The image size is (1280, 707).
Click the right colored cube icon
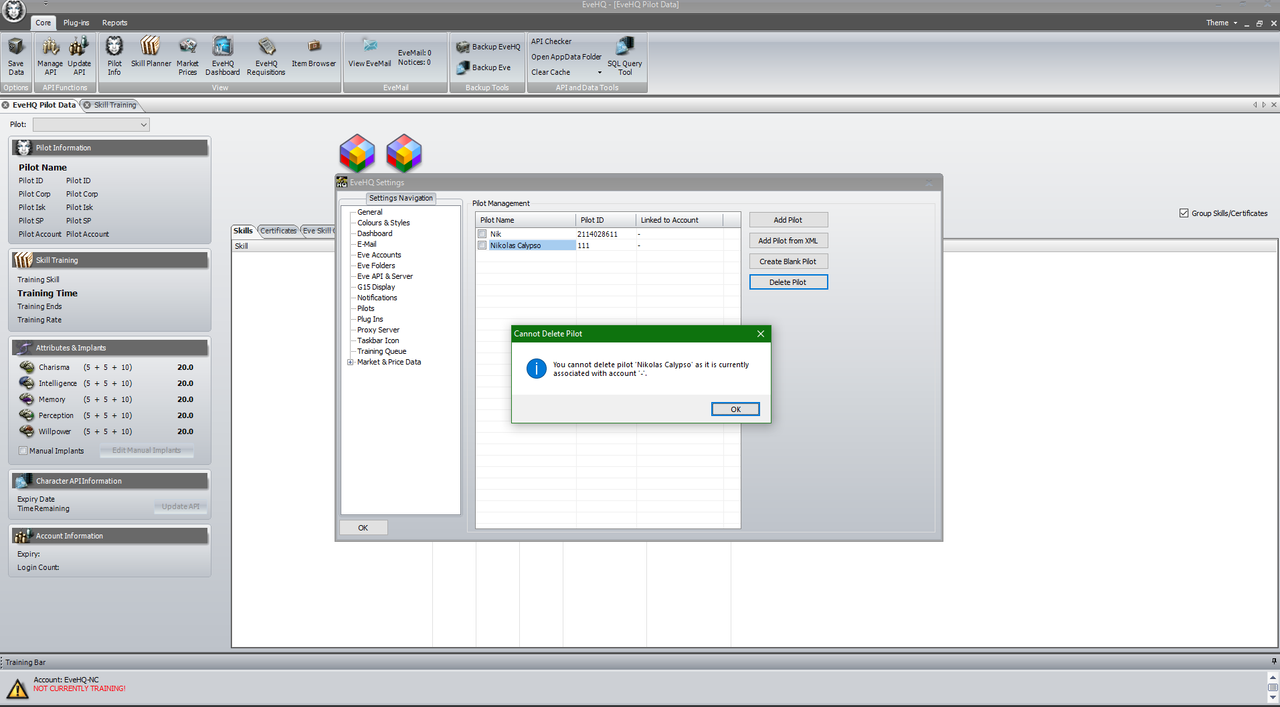pyautogui.click(x=404, y=152)
